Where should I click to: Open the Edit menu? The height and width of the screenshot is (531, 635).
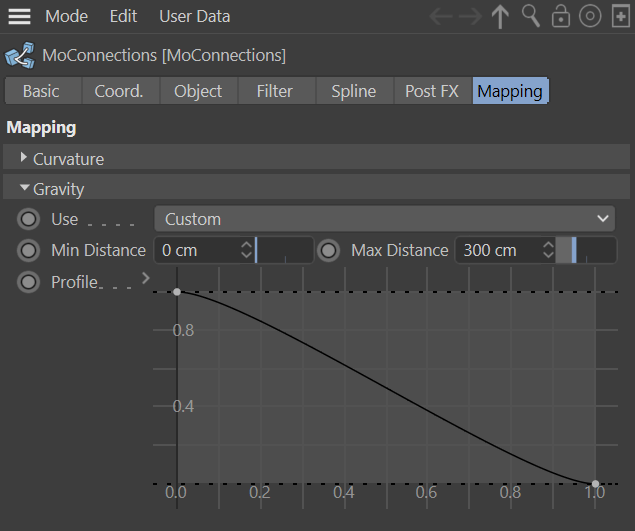124,17
